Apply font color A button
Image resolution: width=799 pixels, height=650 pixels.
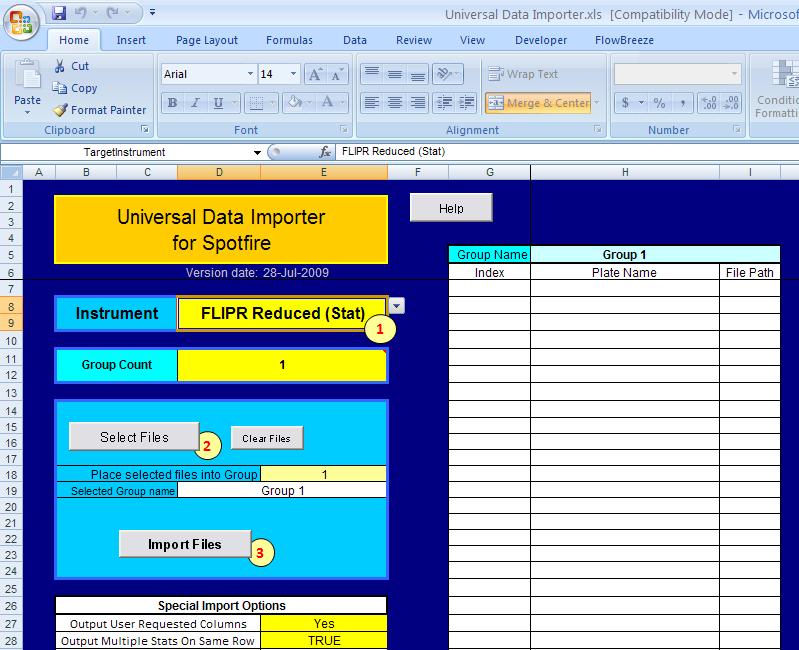click(327, 103)
